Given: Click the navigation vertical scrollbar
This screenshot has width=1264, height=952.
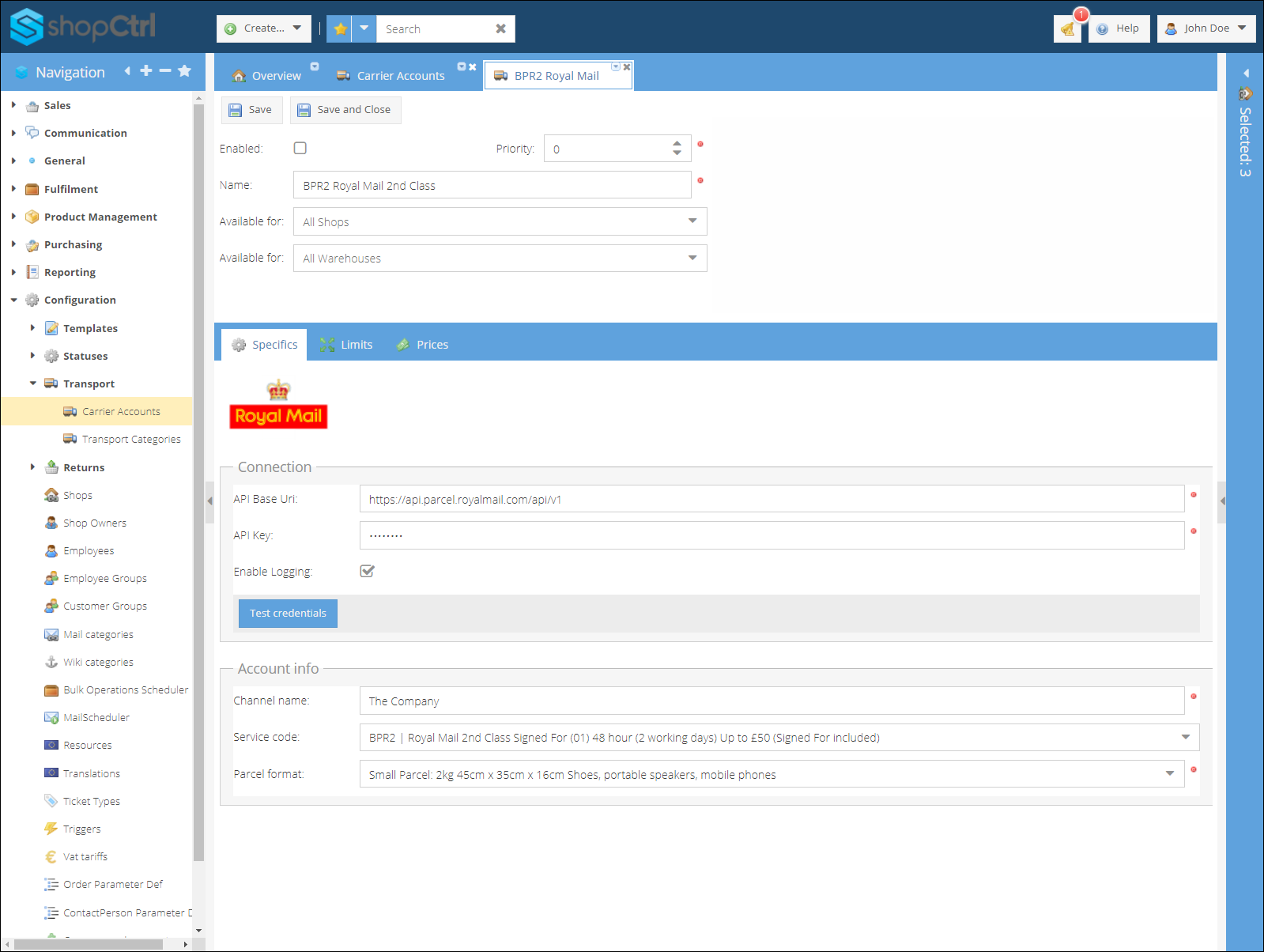Looking at the screenshot, I should click(198, 482).
